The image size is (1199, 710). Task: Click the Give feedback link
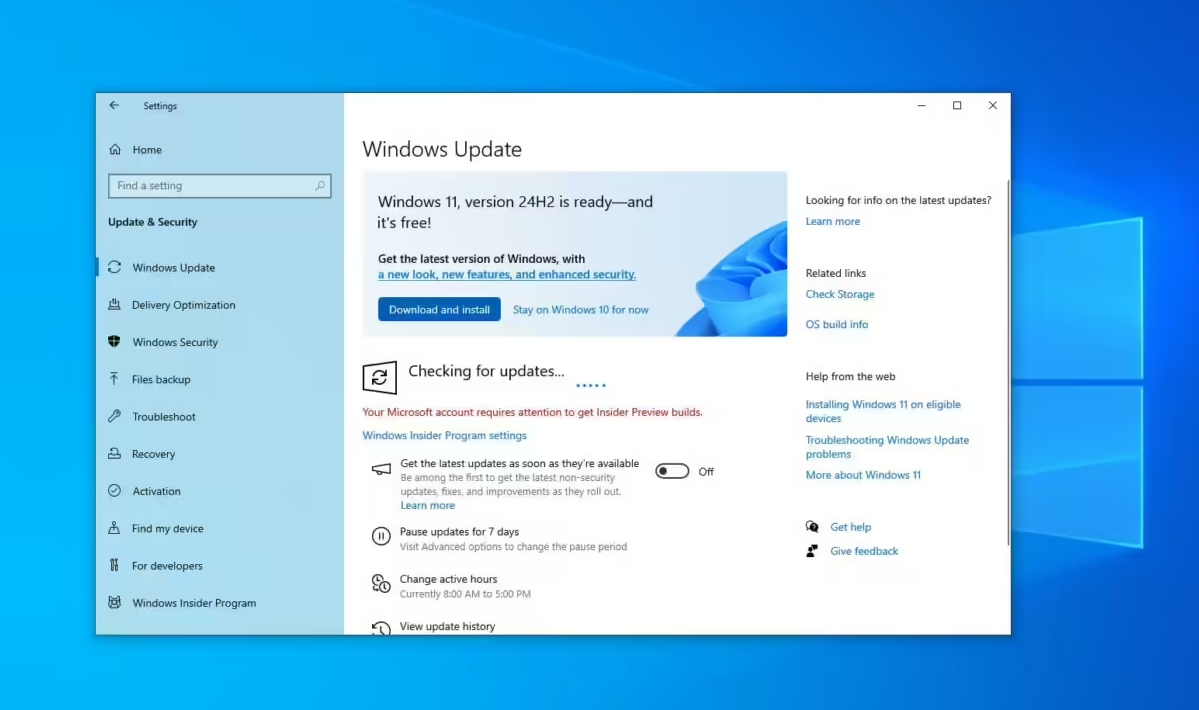(x=864, y=551)
